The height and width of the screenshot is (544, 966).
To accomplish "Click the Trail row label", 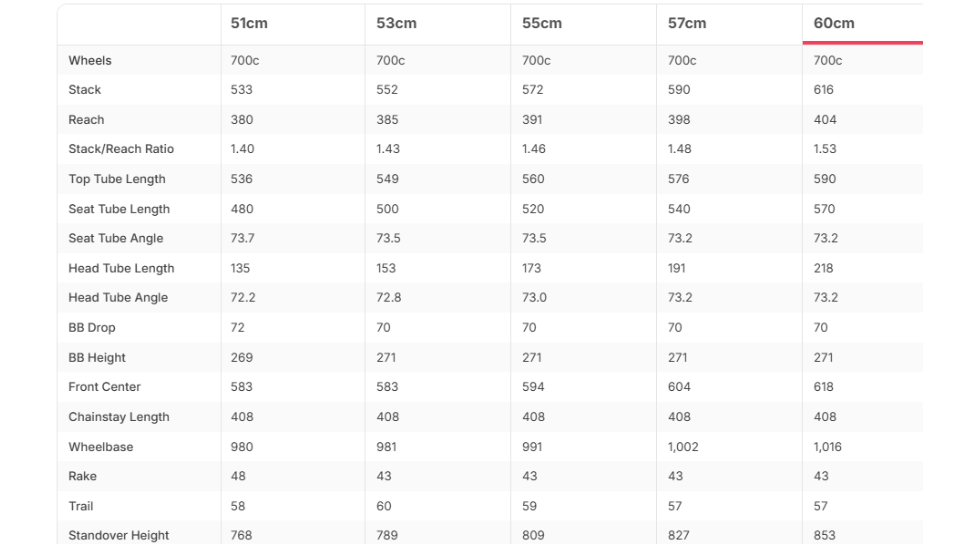I will 81,506.
